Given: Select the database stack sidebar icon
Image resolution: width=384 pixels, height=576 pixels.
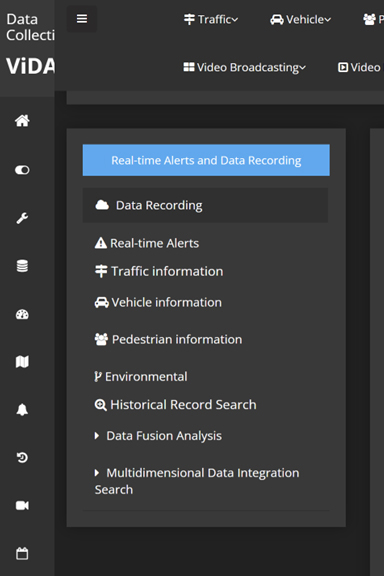Looking at the screenshot, I should (22, 266).
